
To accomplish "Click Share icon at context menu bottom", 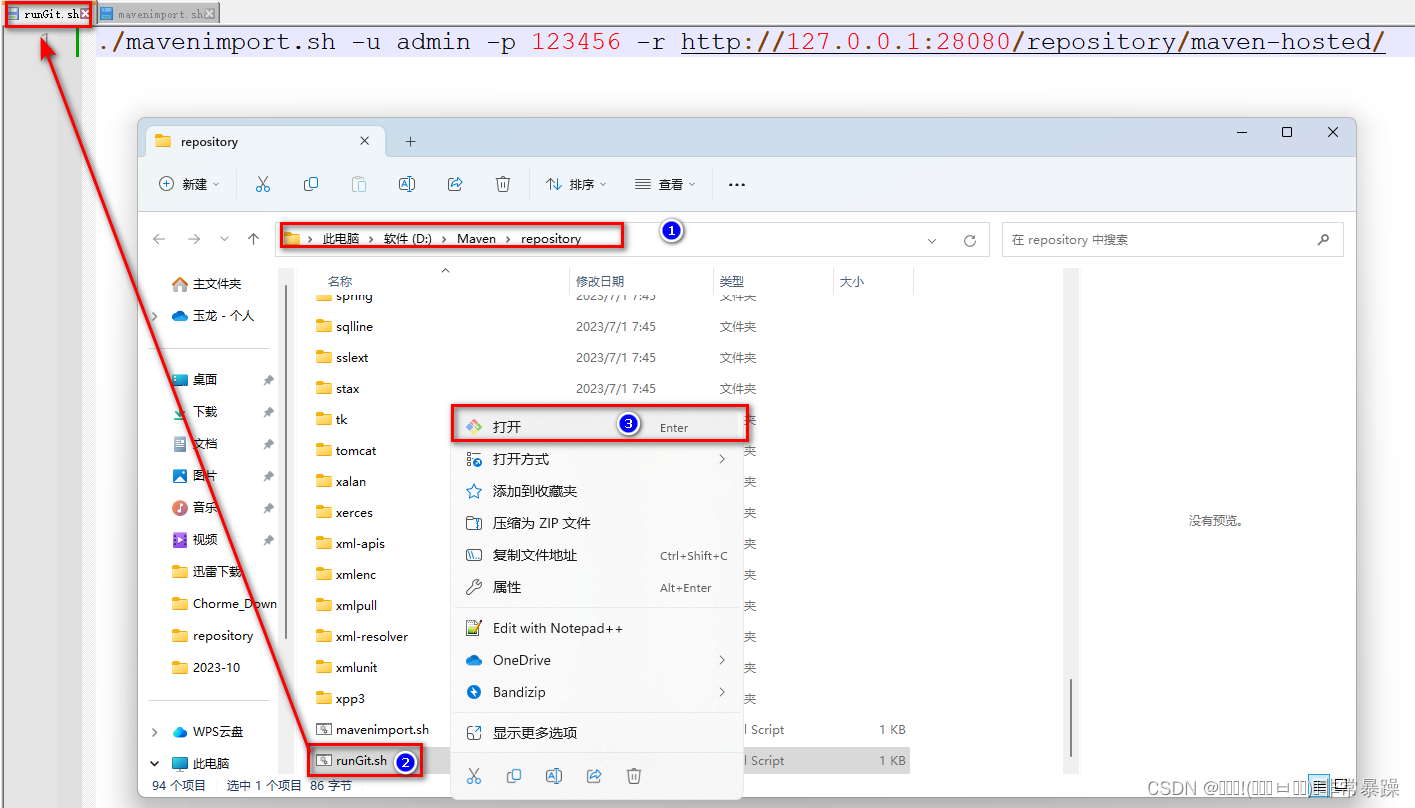I will pyautogui.click(x=594, y=776).
